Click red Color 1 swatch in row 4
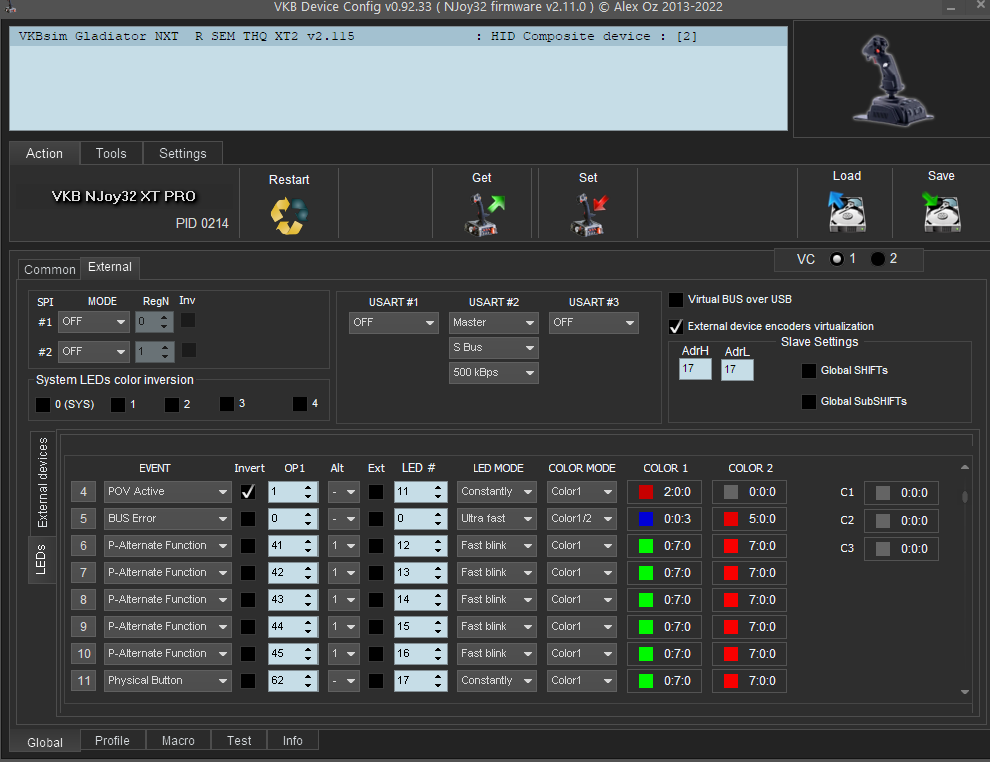Image resolution: width=990 pixels, height=762 pixels. [x=646, y=492]
